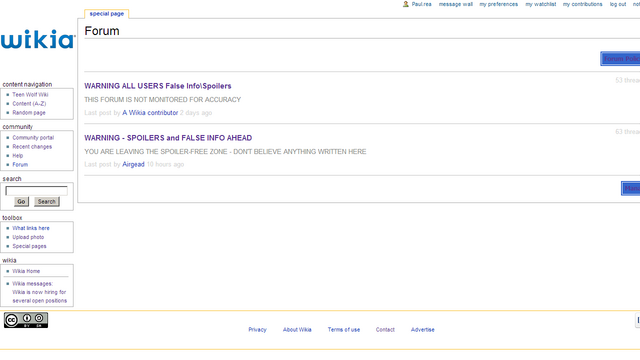Open Content (A-Z) link
640x360 pixels.
coord(29,103)
